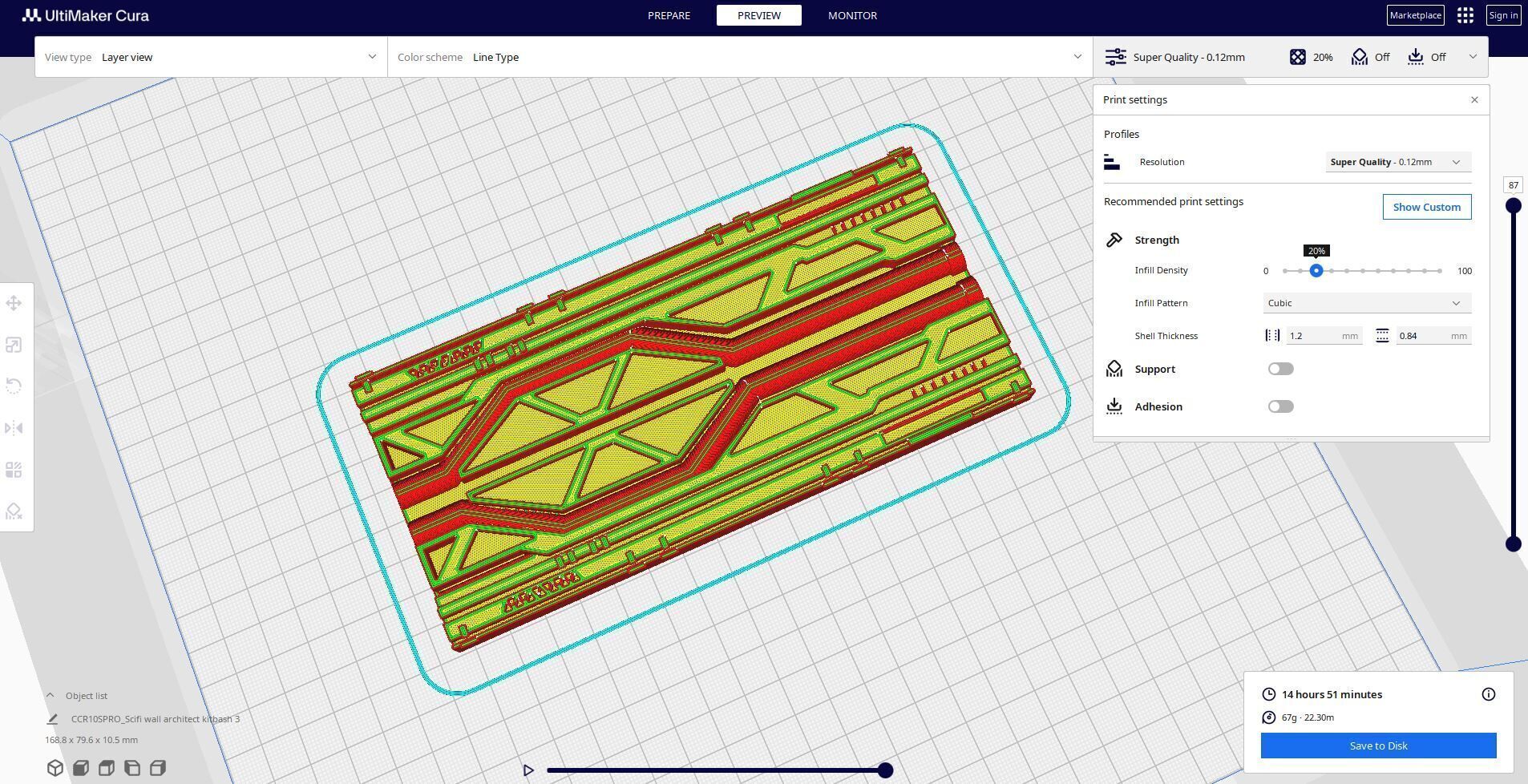The width and height of the screenshot is (1528, 784).
Task: Click the bottom layer slider handle
Action: coord(1514,544)
